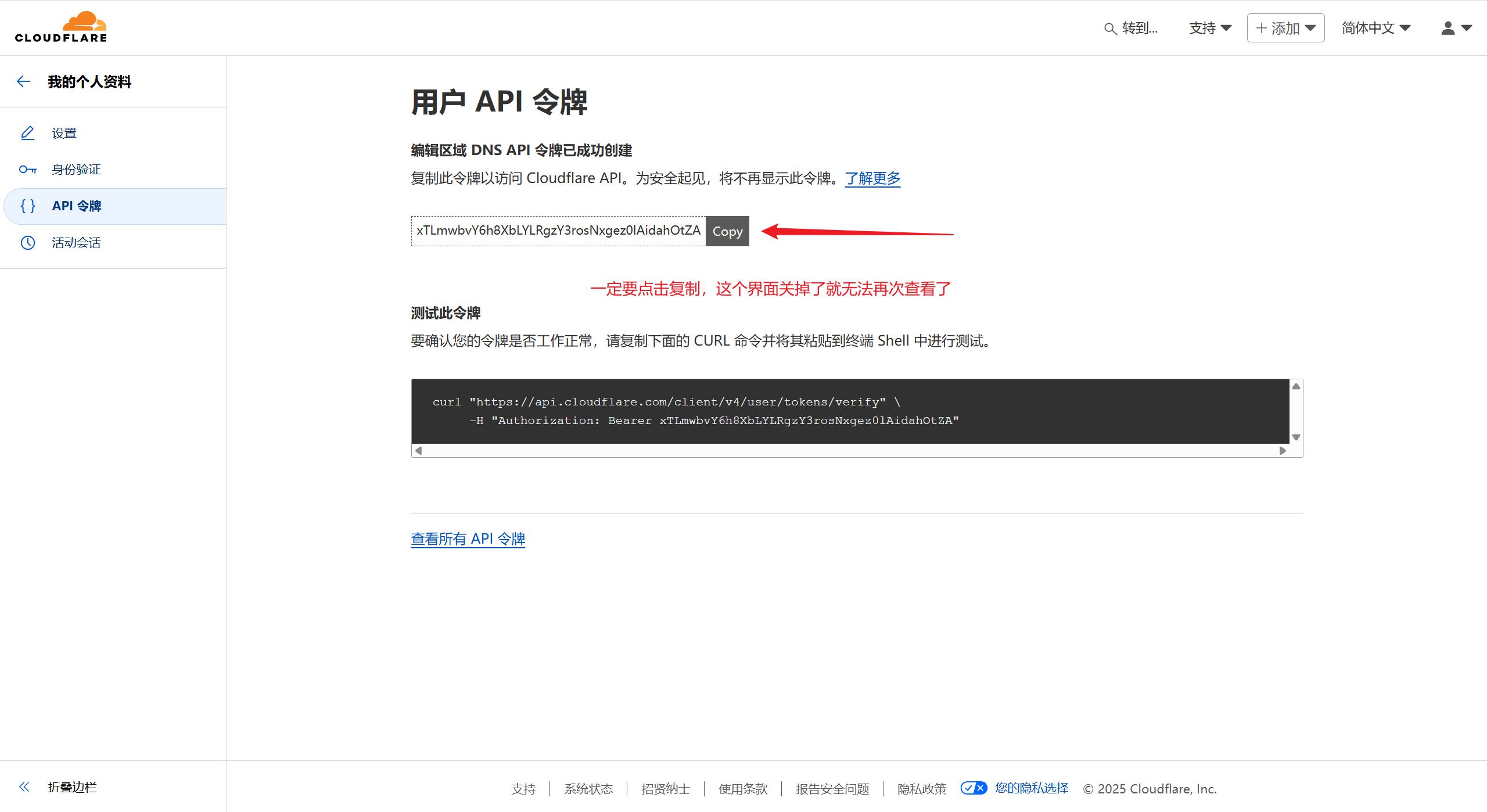Open the 了解更多 link
Viewport: 1487px width, 812px height.
coord(872,178)
